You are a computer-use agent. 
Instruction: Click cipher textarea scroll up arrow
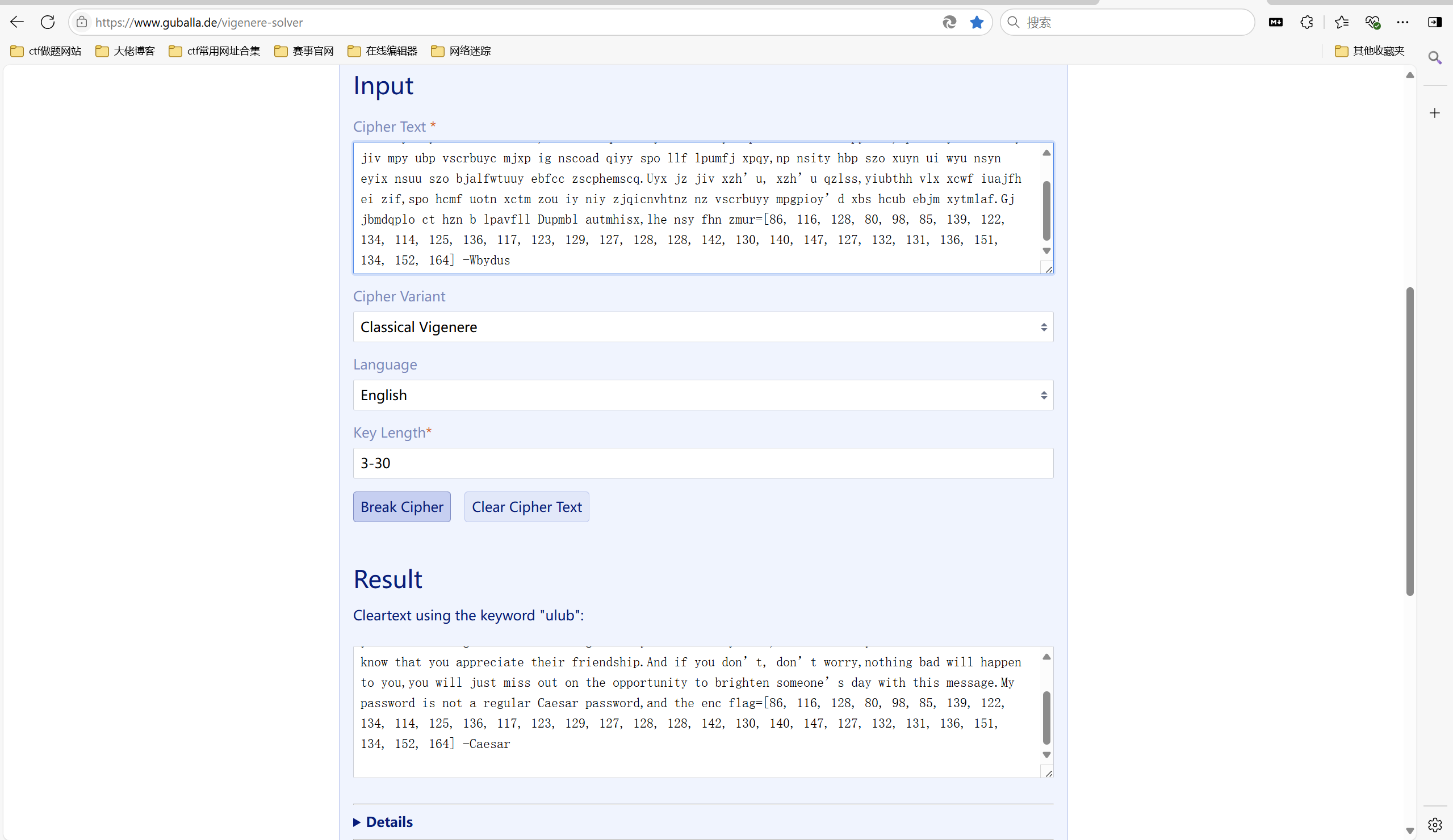tap(1046, 153)
